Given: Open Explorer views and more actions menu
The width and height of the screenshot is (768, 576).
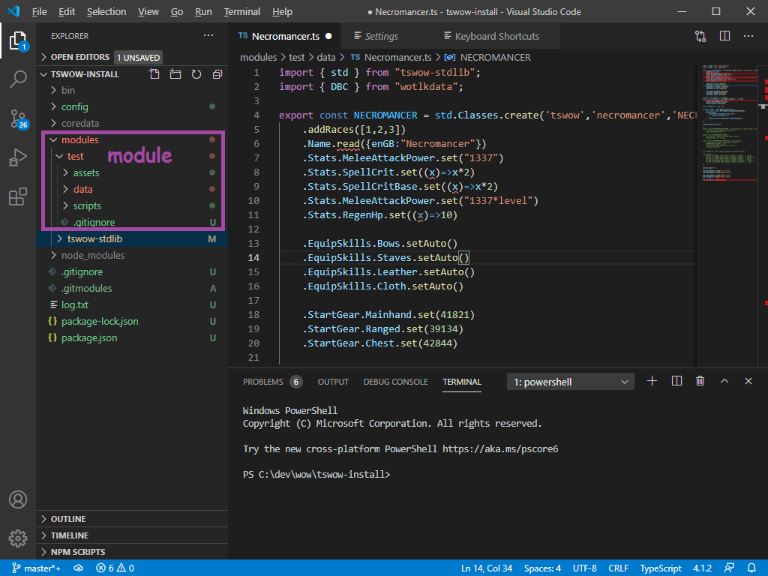Looking at the screenshot, I should [x=209, y=36].
